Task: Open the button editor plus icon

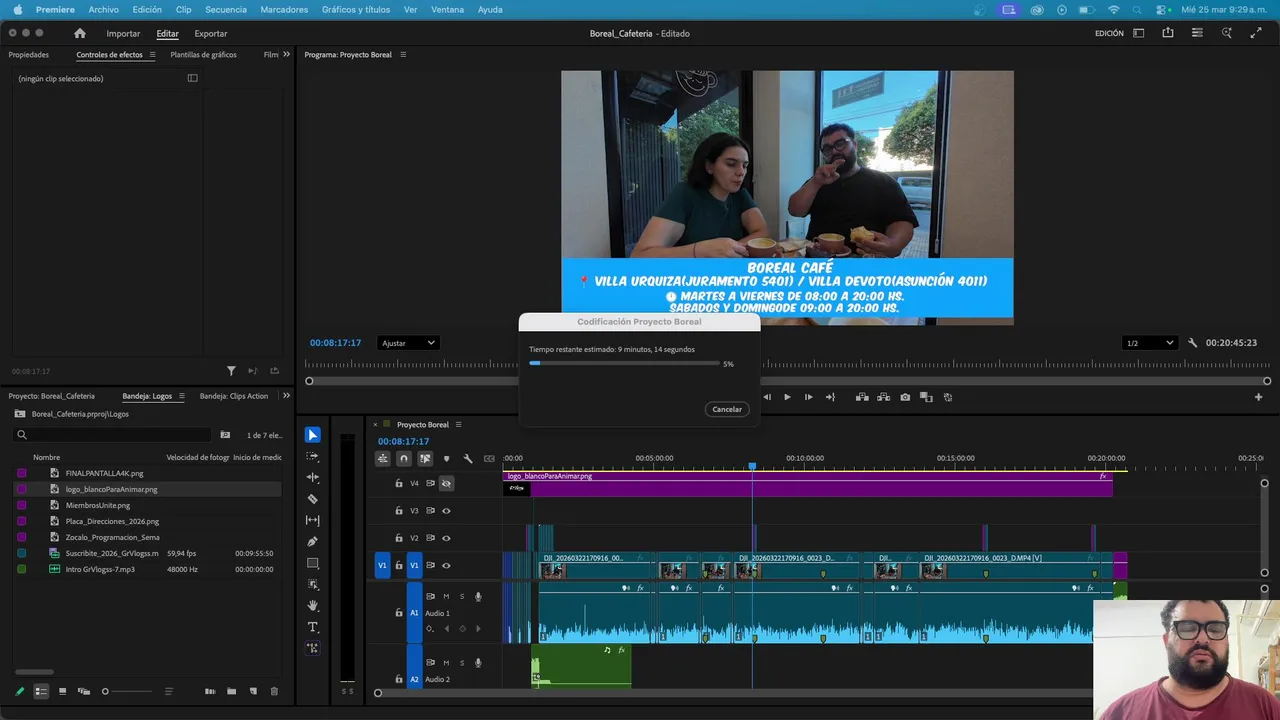Action: tap(1259, 397)
